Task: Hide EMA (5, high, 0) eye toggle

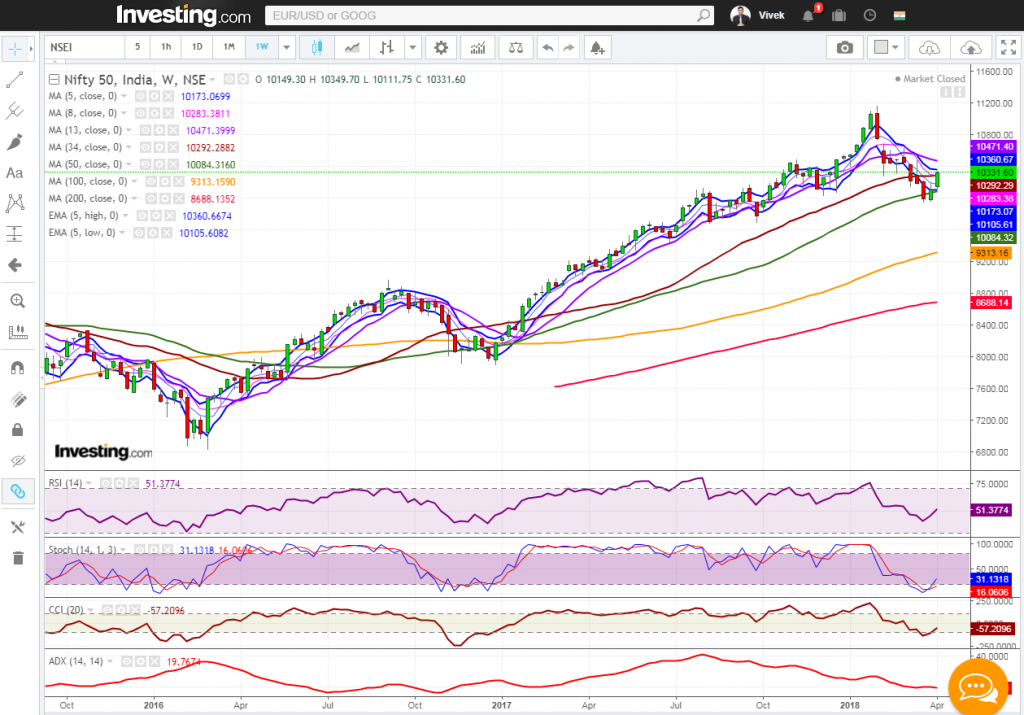Action: 142,215
